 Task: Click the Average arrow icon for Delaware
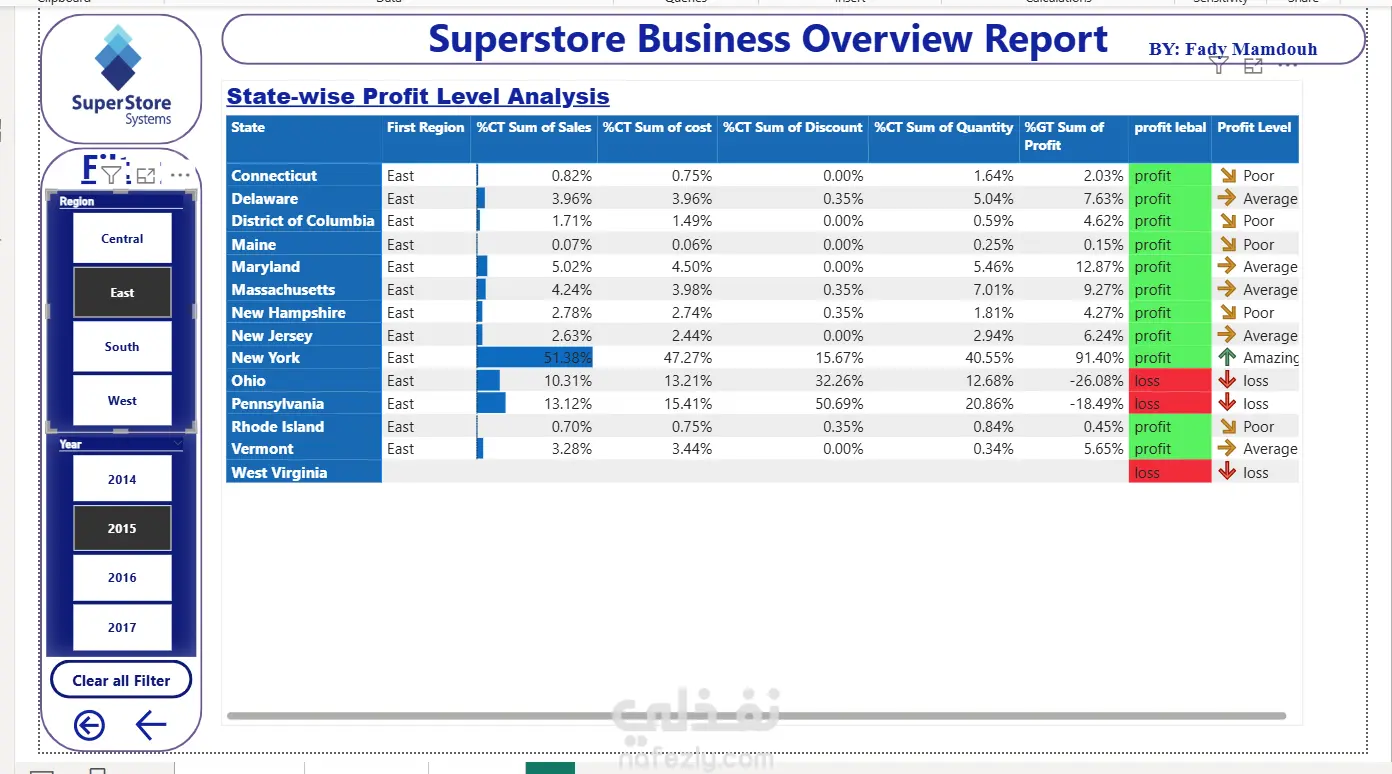click(1227, 198)
